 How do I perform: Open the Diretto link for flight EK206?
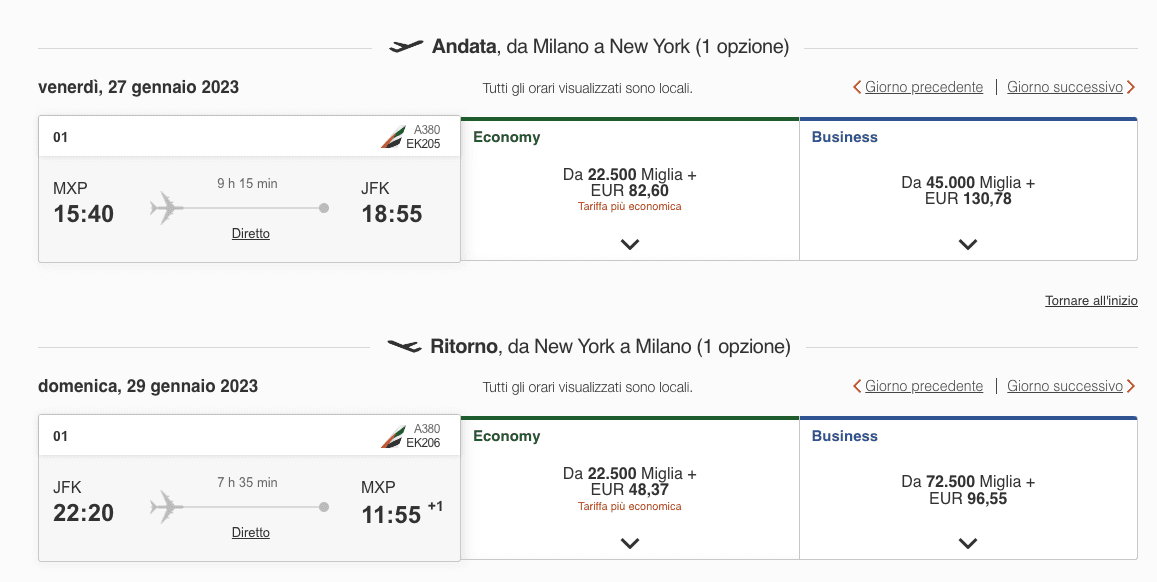click(251, 533)
